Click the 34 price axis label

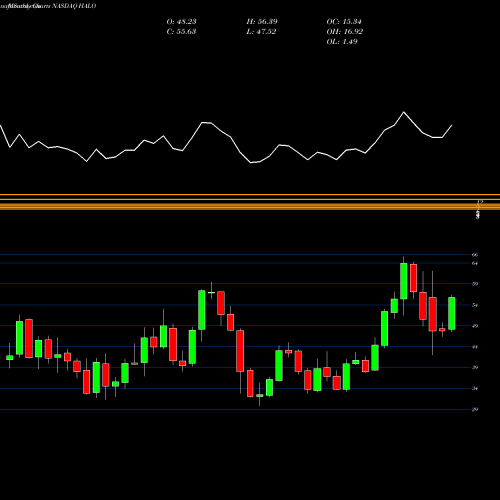click(x=475, y=388)
